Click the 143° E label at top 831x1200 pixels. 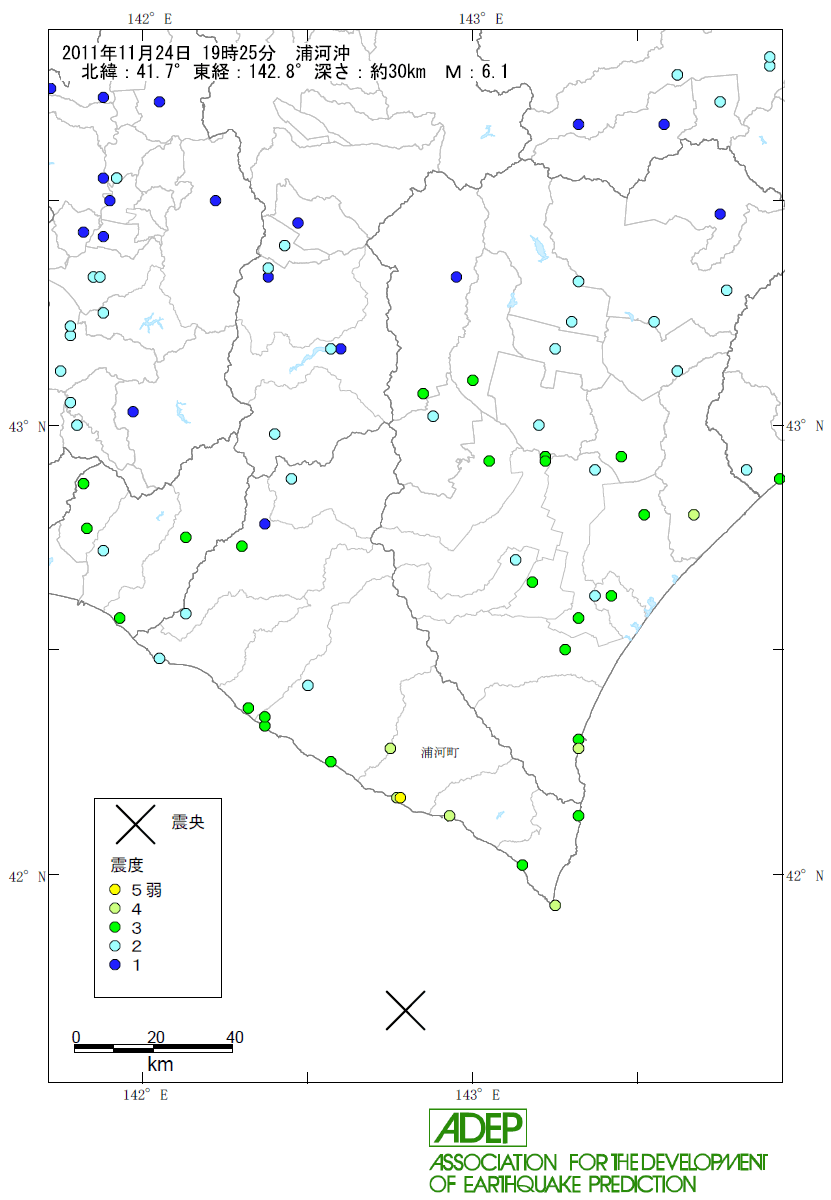click(481, 18)
